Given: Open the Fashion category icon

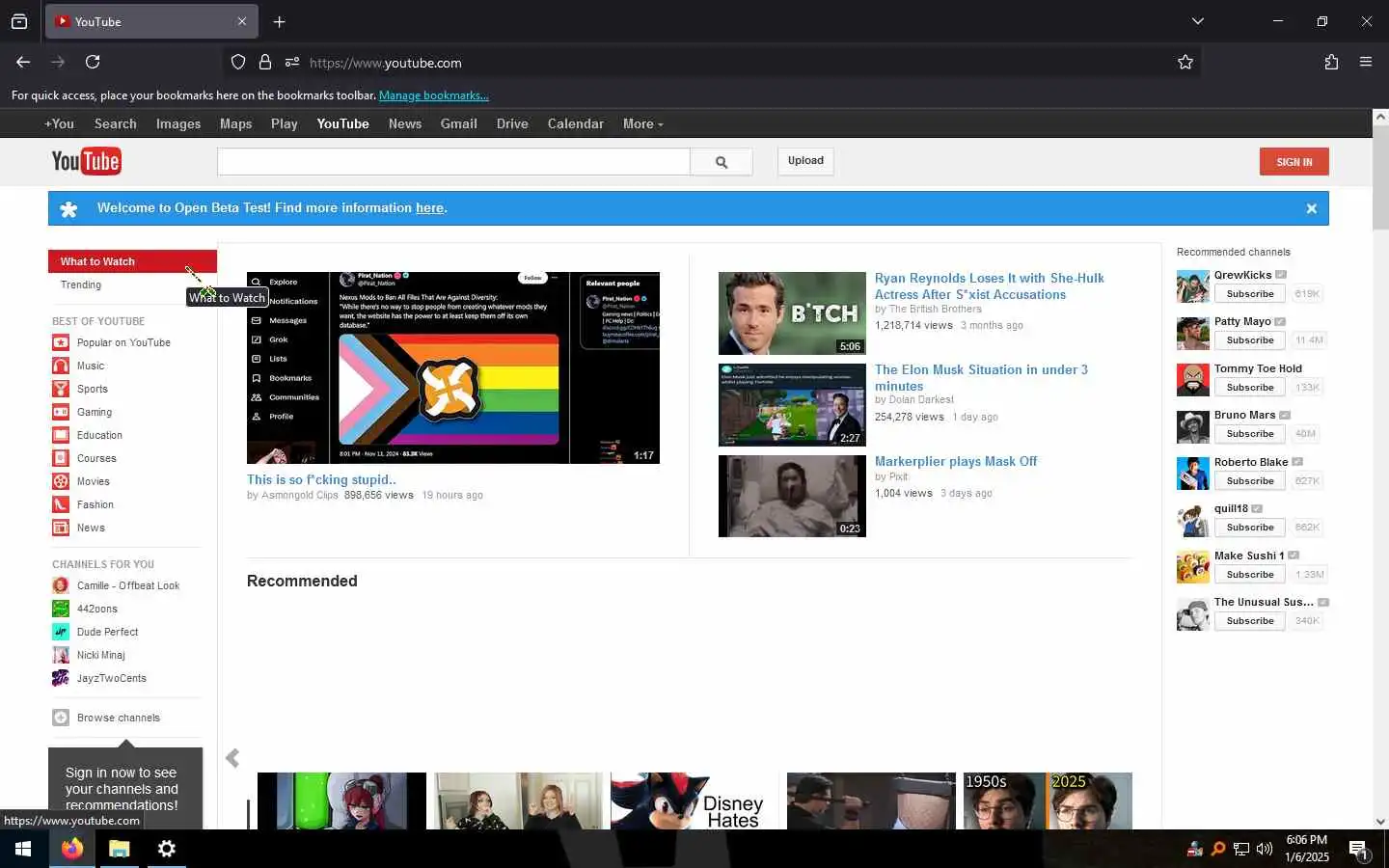Looking at the screenshot, I should pos(60,504).
